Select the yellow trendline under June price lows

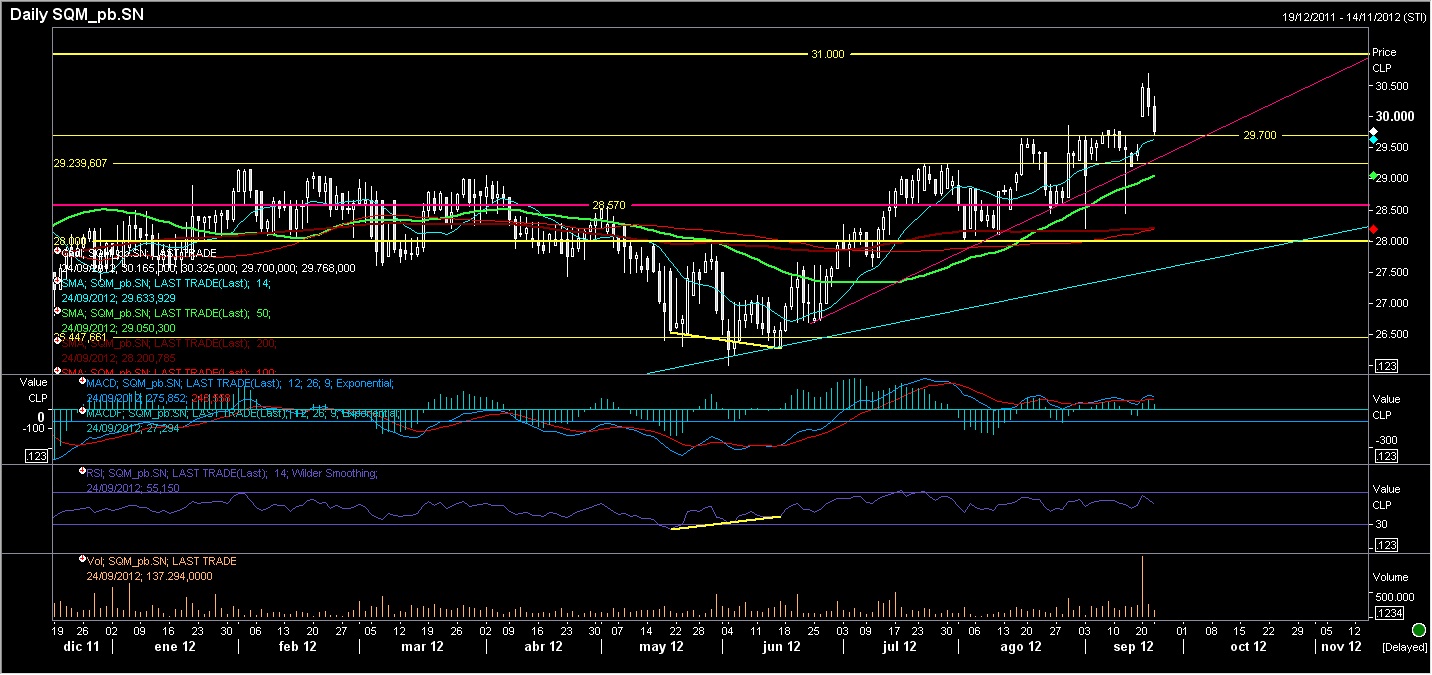(724, 340)
